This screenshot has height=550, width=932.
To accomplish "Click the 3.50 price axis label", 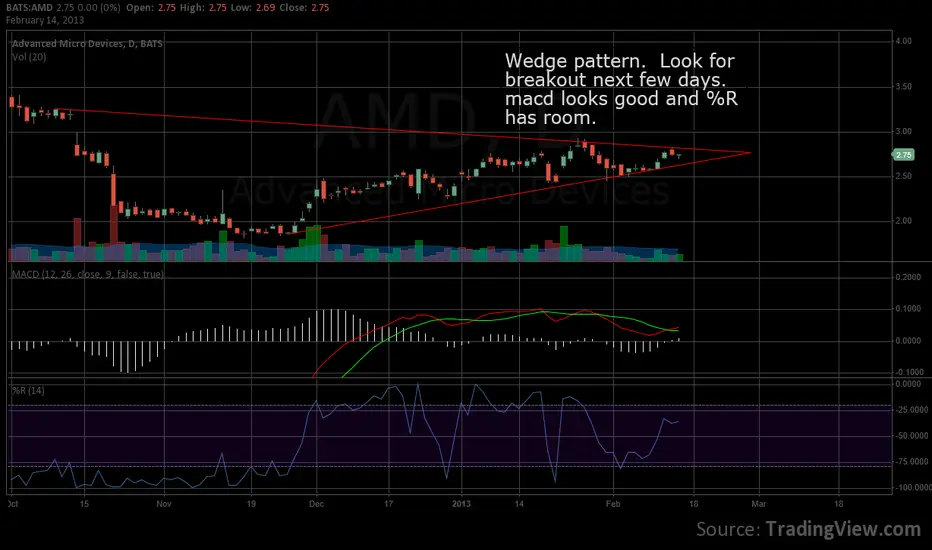I will point(903,86).
